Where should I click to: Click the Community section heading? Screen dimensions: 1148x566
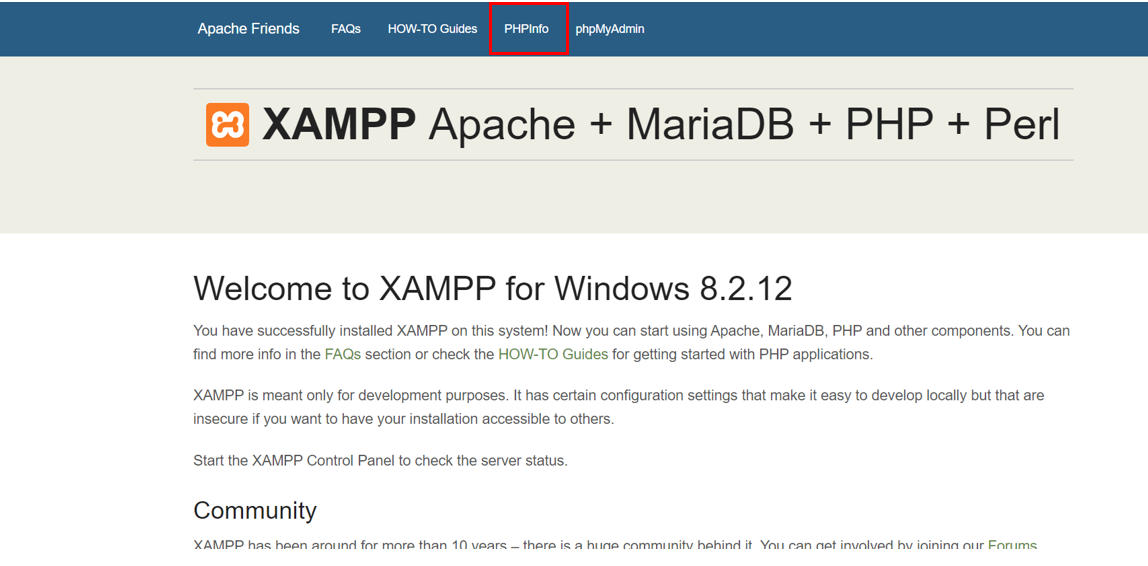pyautogui.click(x=255, y=510)
